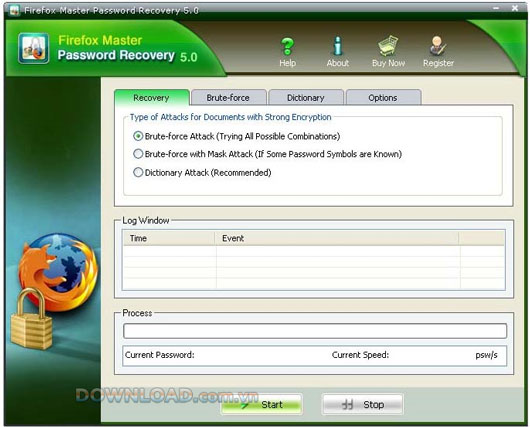The height and width of the screenshot is (427, 530).
Task: Switch to the Brute-force tab
Action: (x=228, y=98)
